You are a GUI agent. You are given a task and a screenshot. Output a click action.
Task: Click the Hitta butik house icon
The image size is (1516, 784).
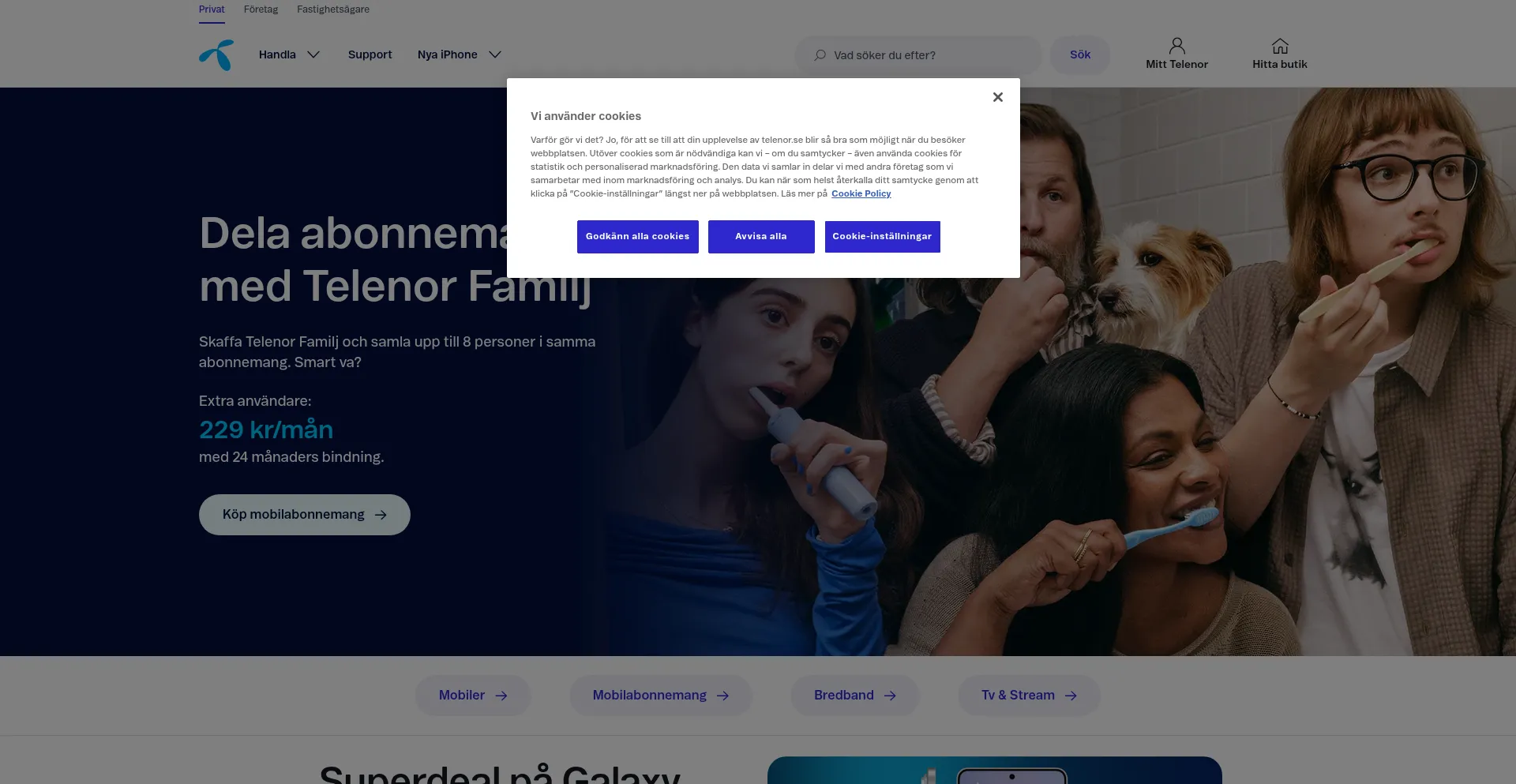pos(1280,46)
